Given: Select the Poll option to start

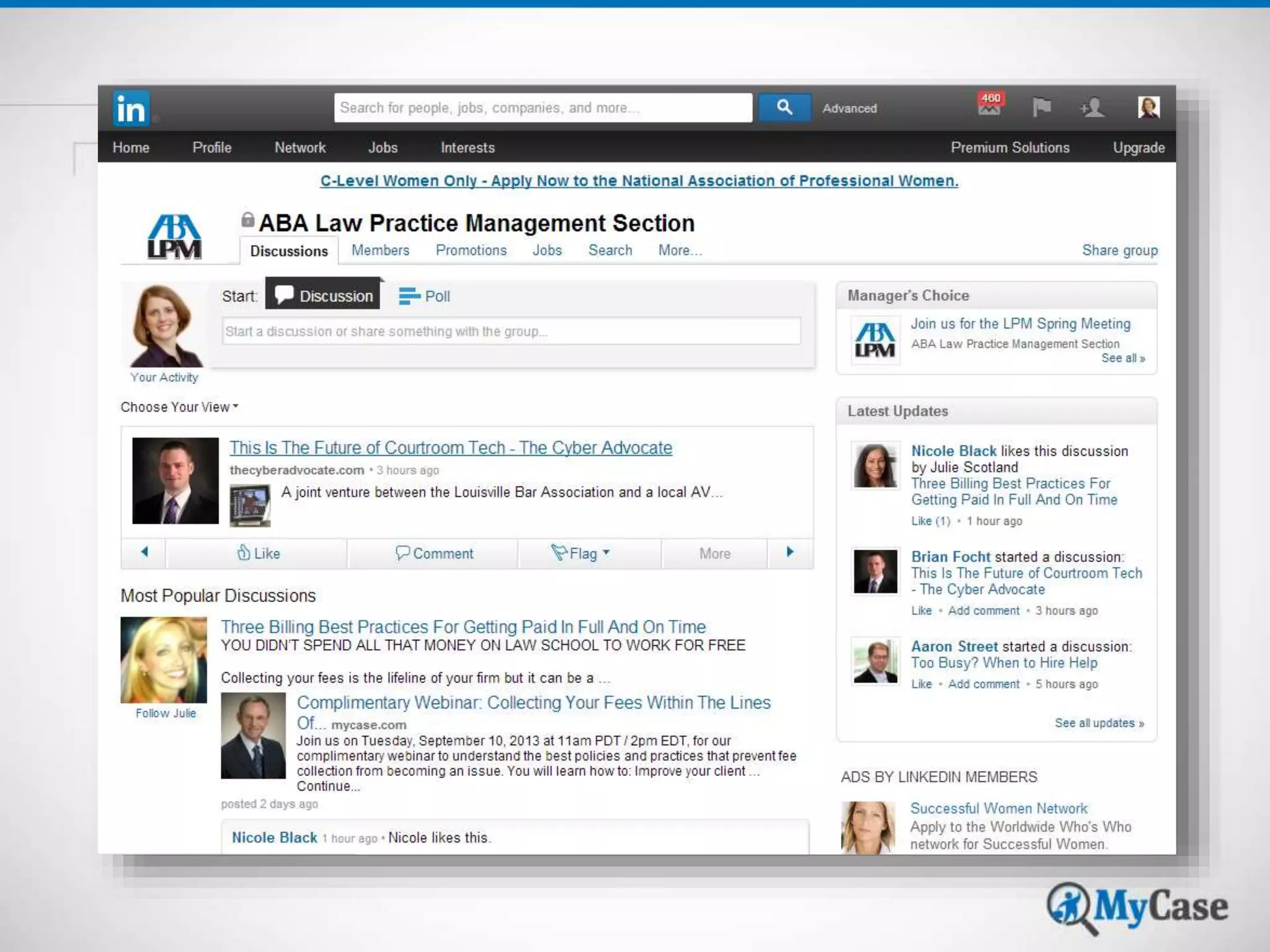Looking at the screenshot, I should click(425, 296).
